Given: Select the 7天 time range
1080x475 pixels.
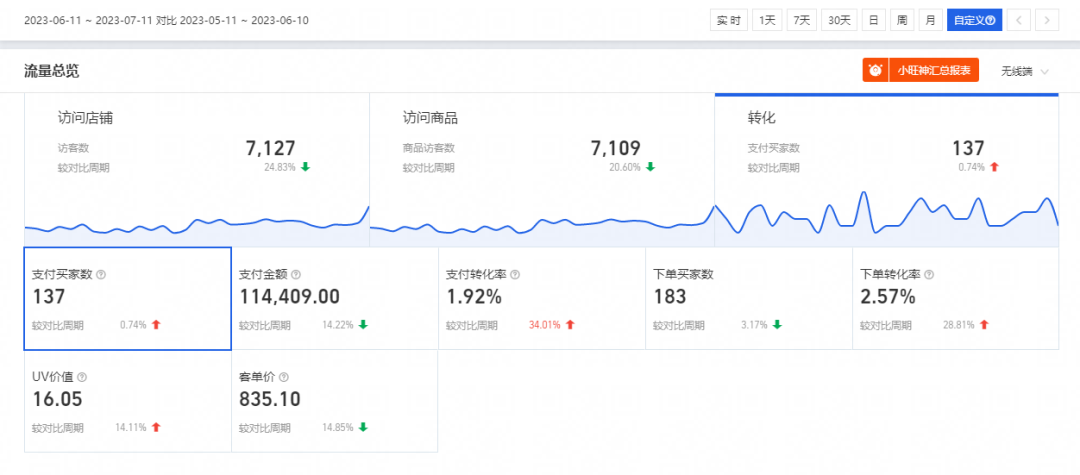Looking at the screenshot, I should [800, 20].
